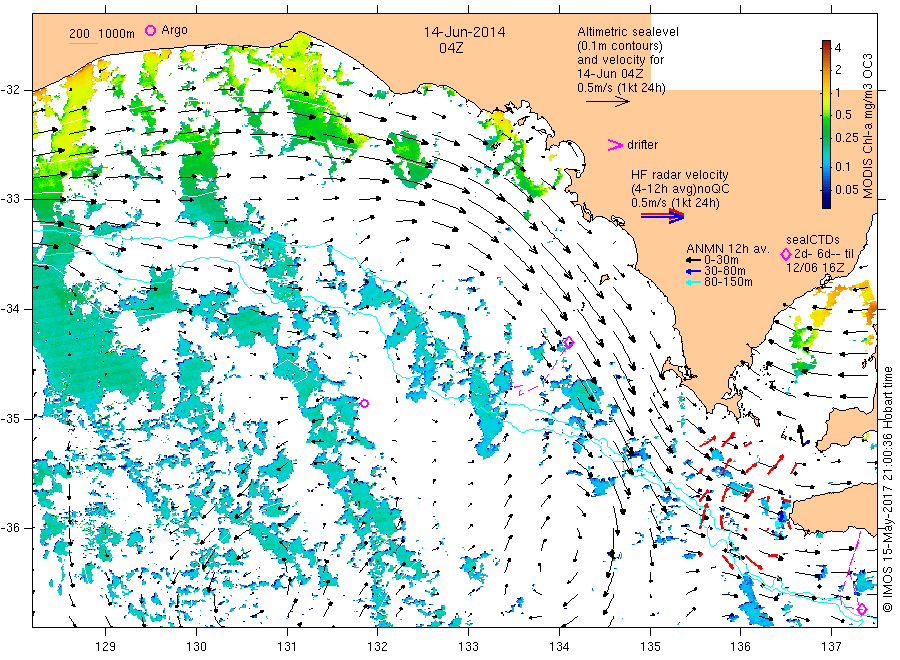Click the red and blue HF radar arrow
The height and width of the screenshot is (660, 900).
click(x=662, y=216)
